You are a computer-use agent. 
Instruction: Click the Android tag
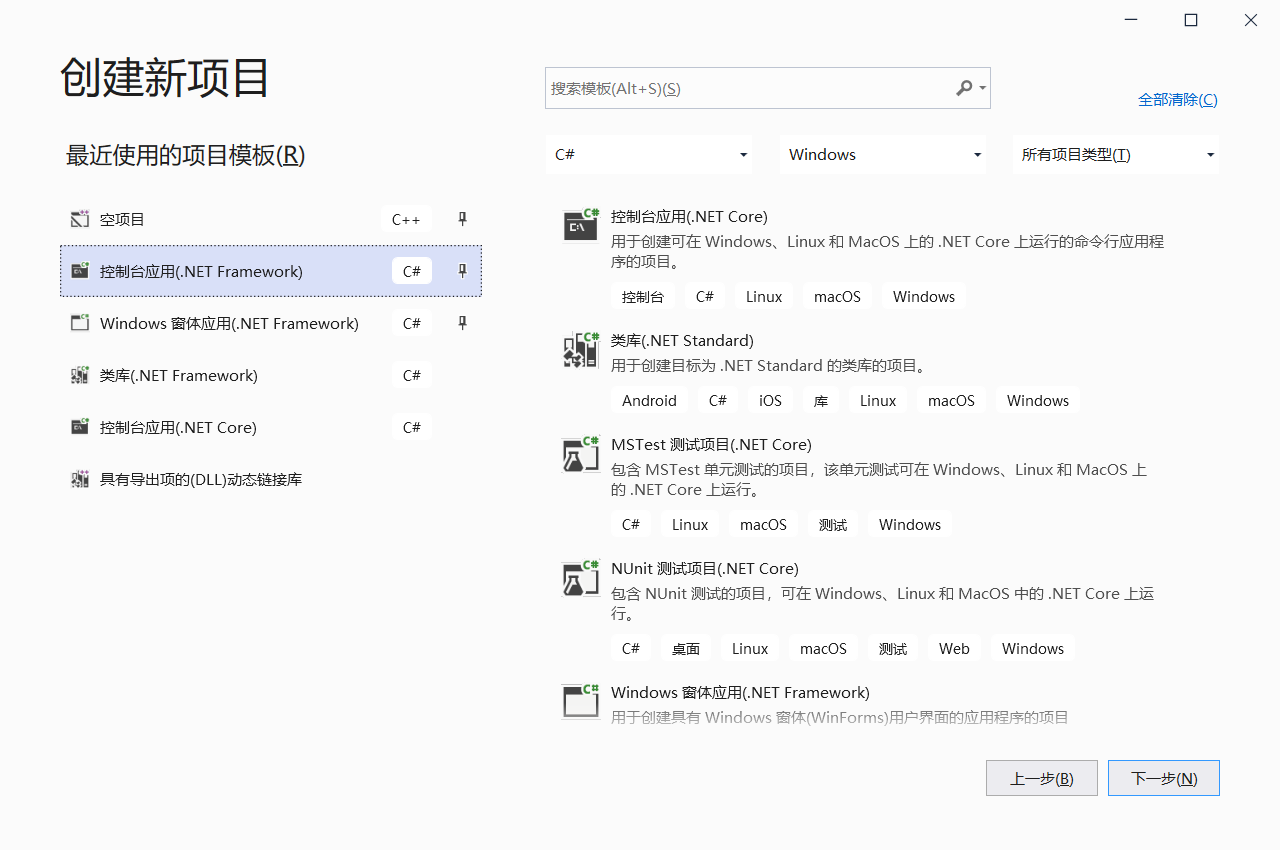pos(649,400)
